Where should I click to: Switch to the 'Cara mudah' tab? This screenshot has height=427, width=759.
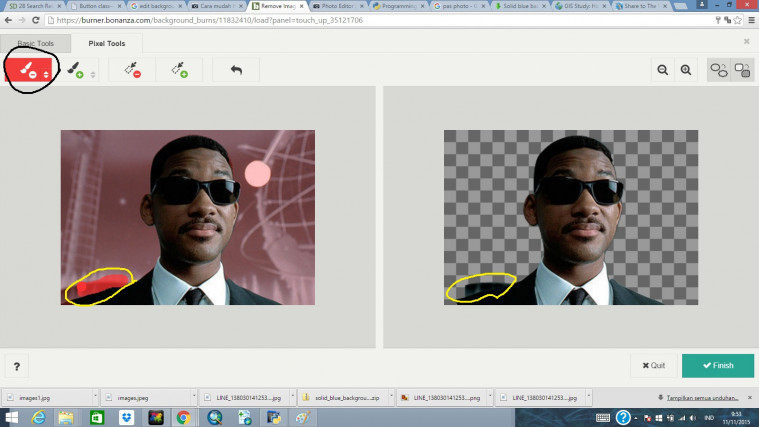(216, 6)
